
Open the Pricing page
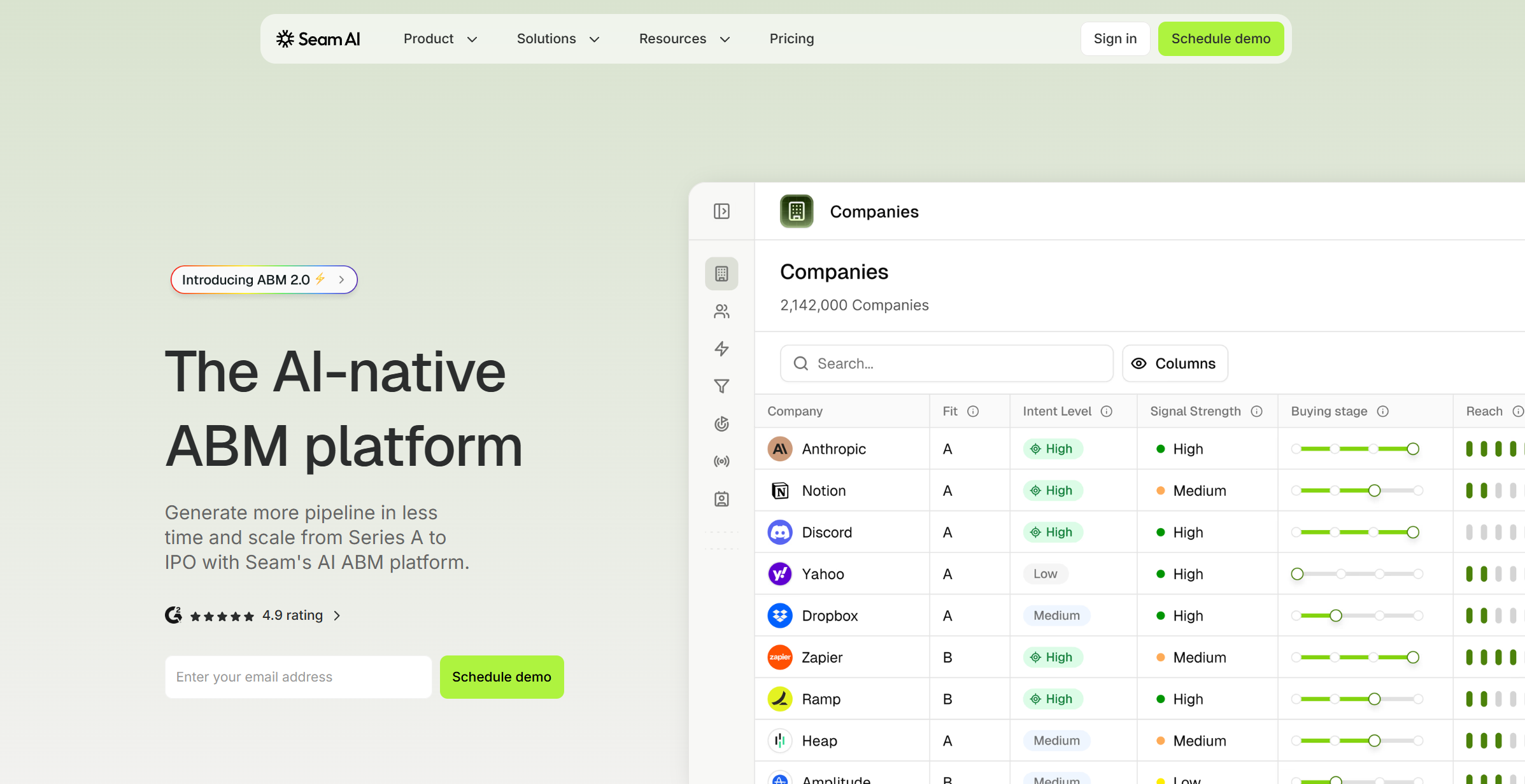pos(791,39)
